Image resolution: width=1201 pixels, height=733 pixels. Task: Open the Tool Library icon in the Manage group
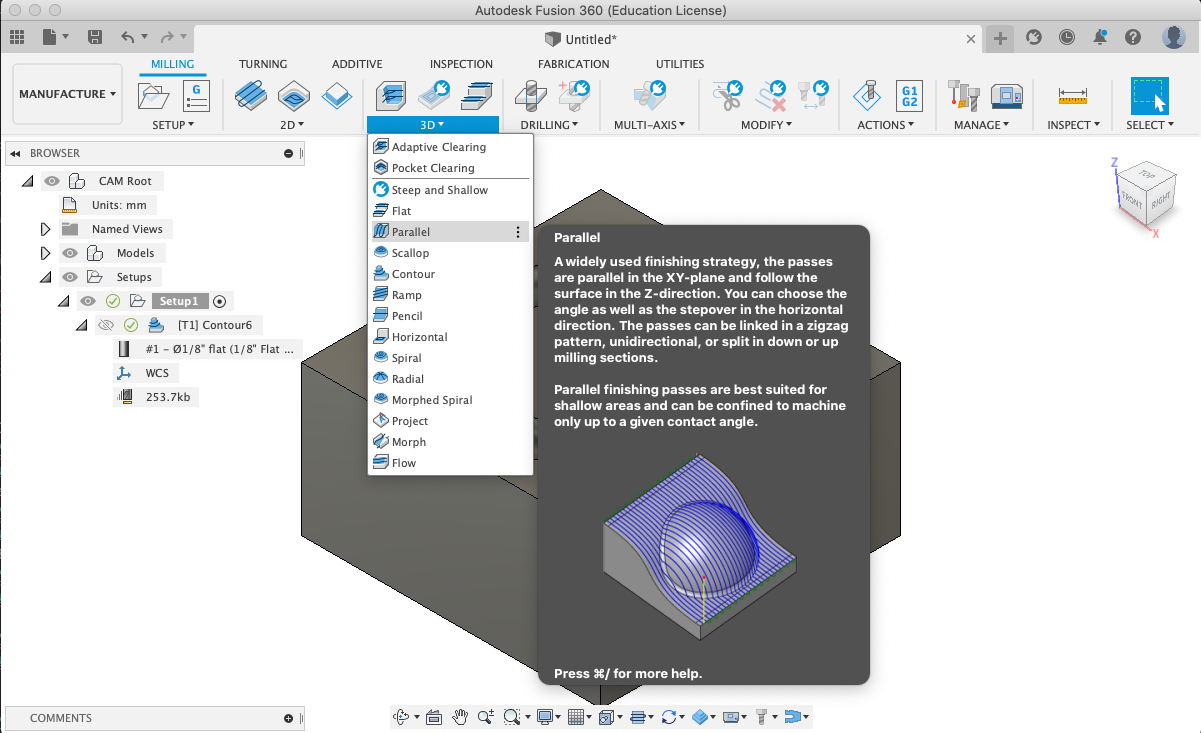(x=962, y=96)
